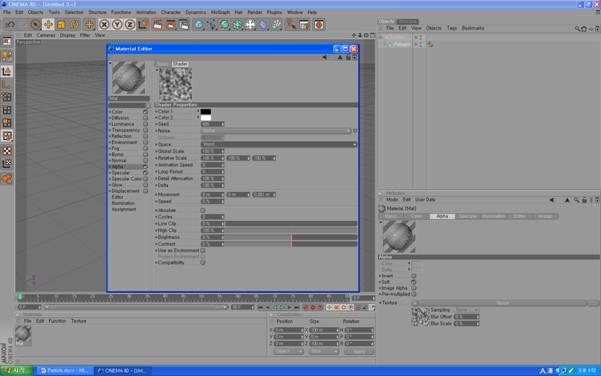Open the Noise type dropdown
601x376 pixels.
(x=276, y=131)
